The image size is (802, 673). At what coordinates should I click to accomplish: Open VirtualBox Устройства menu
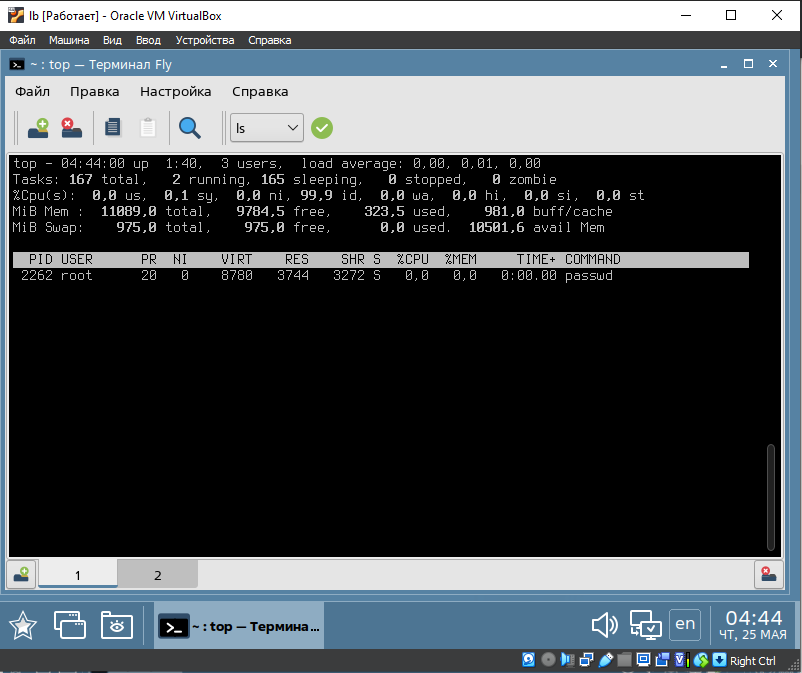point(205,40)
